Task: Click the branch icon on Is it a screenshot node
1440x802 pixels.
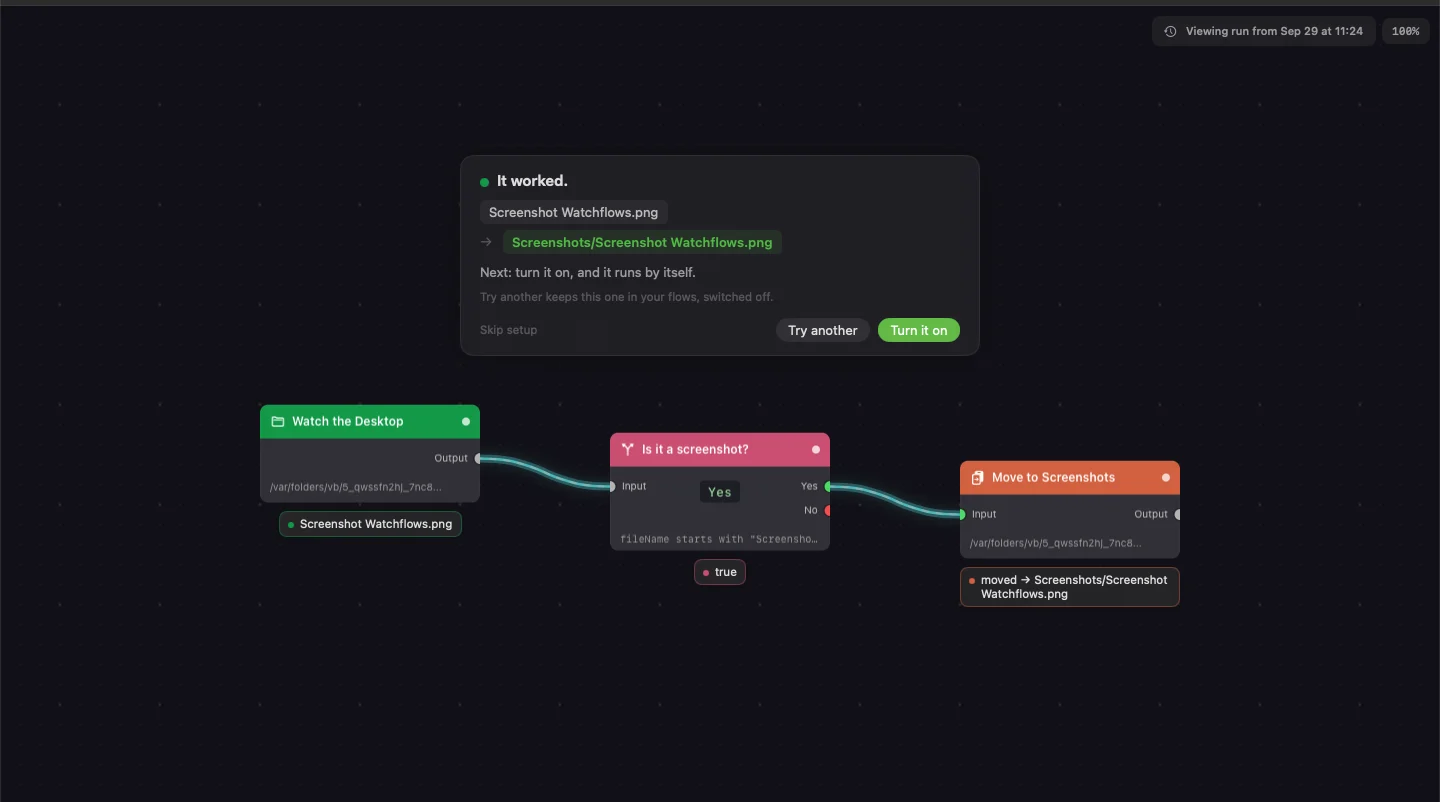Action: pos(628,449)
